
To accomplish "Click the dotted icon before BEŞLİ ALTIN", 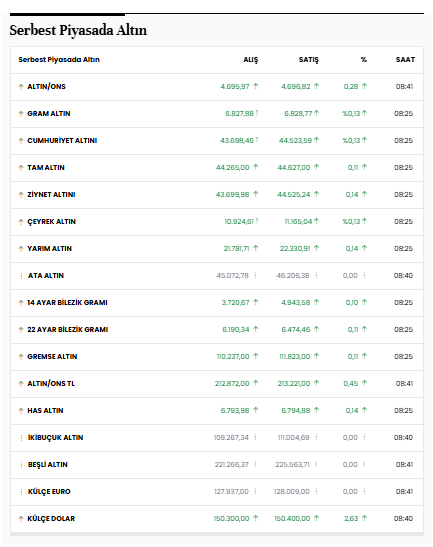I will [x=21, y=465].
